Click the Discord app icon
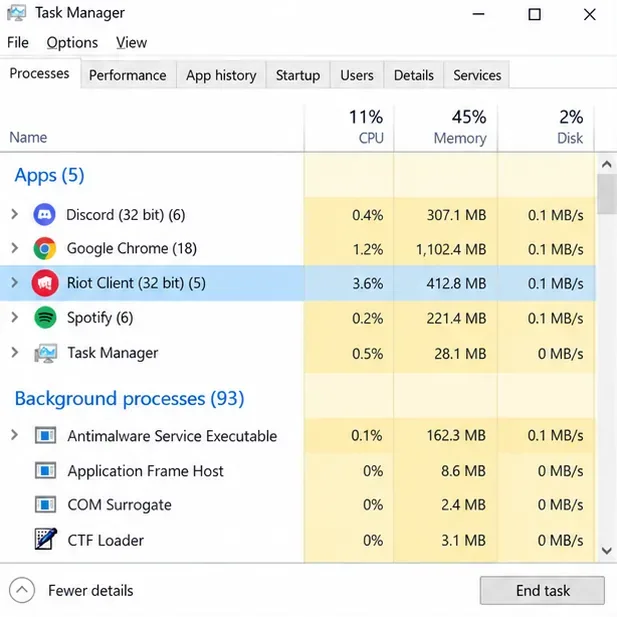The height and width of the screenshot is (617, 617). pos(44,215)
